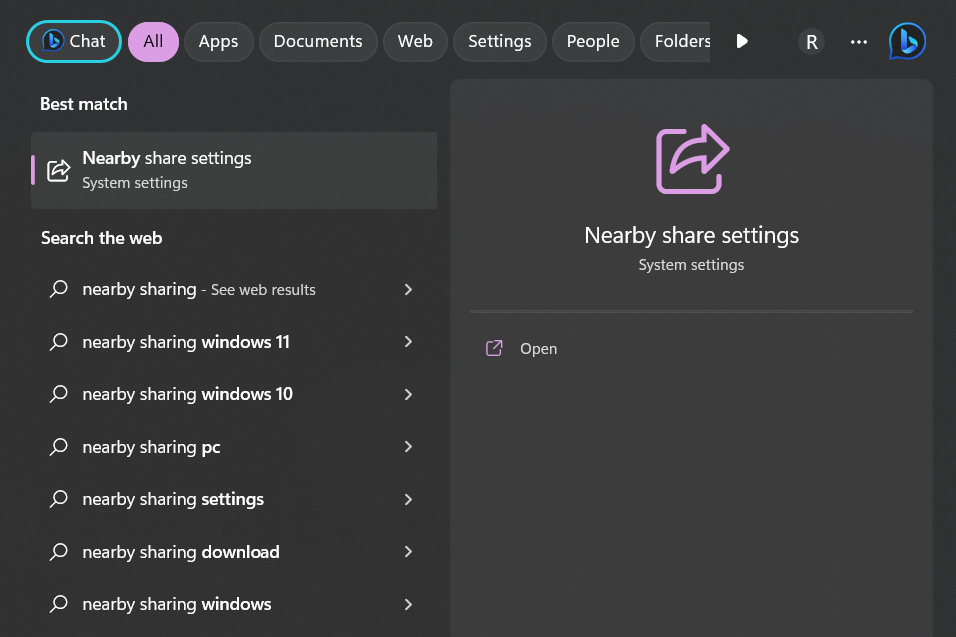This screenshot has height=637, width=956.
Task: Select 'nearby sharing pc' suggestion
Action: (234, 447)
